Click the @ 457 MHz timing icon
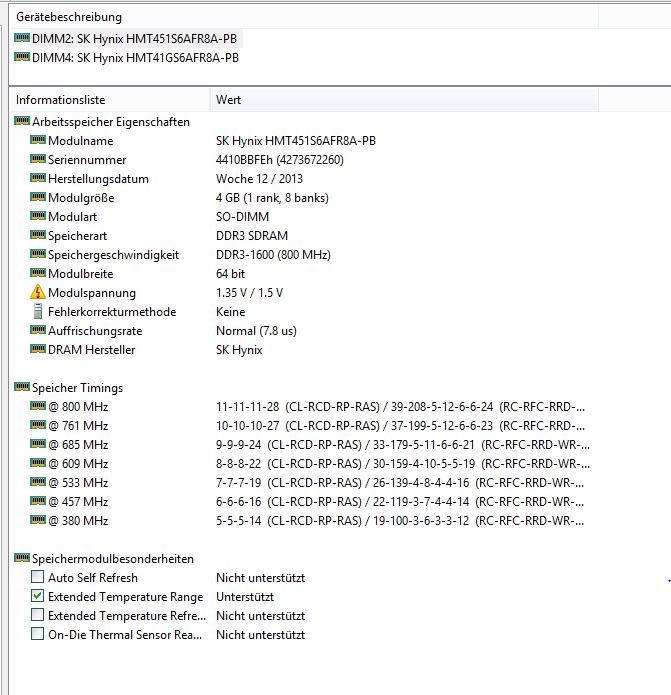The image size is (671, 695). coord(38,501)
